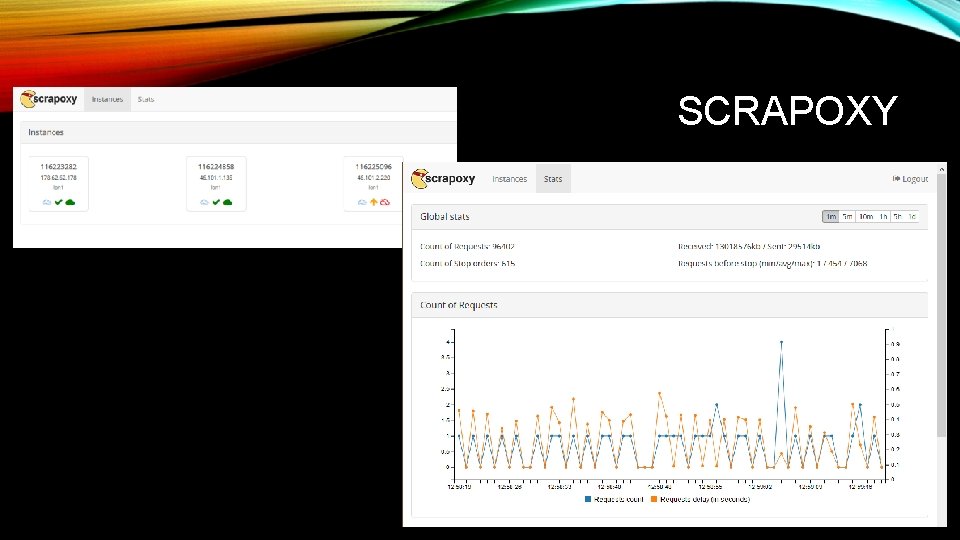Click green checkmark icon of instance 116224858
Screen dimensions: 960x540
(216, 202)
